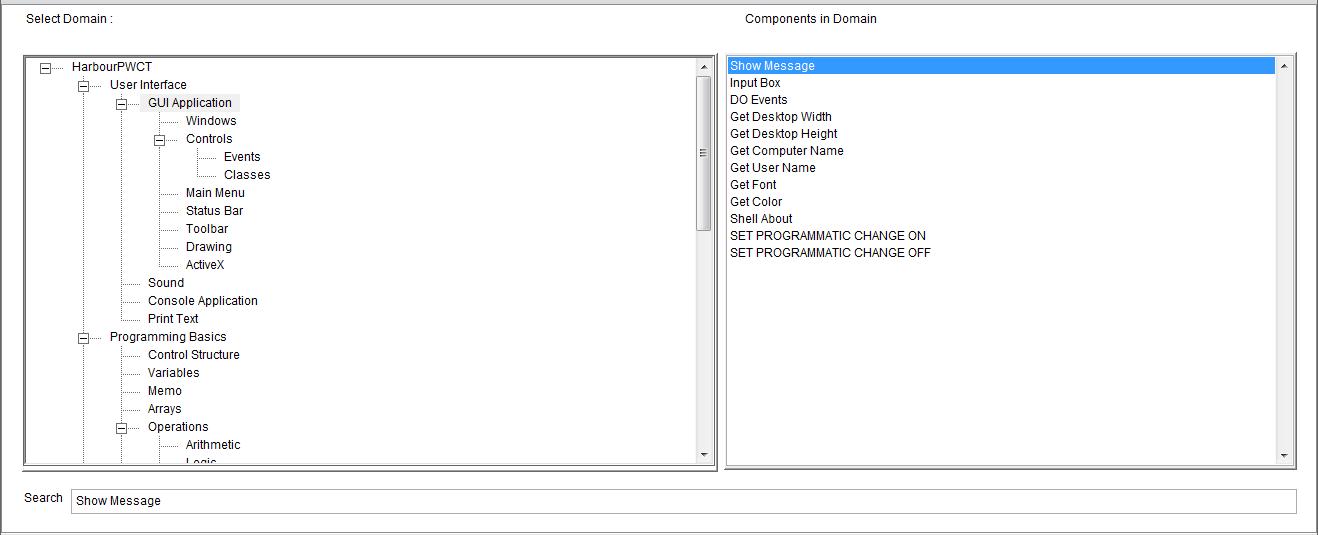Click components list scroll-down arrow

(1284, 456)
